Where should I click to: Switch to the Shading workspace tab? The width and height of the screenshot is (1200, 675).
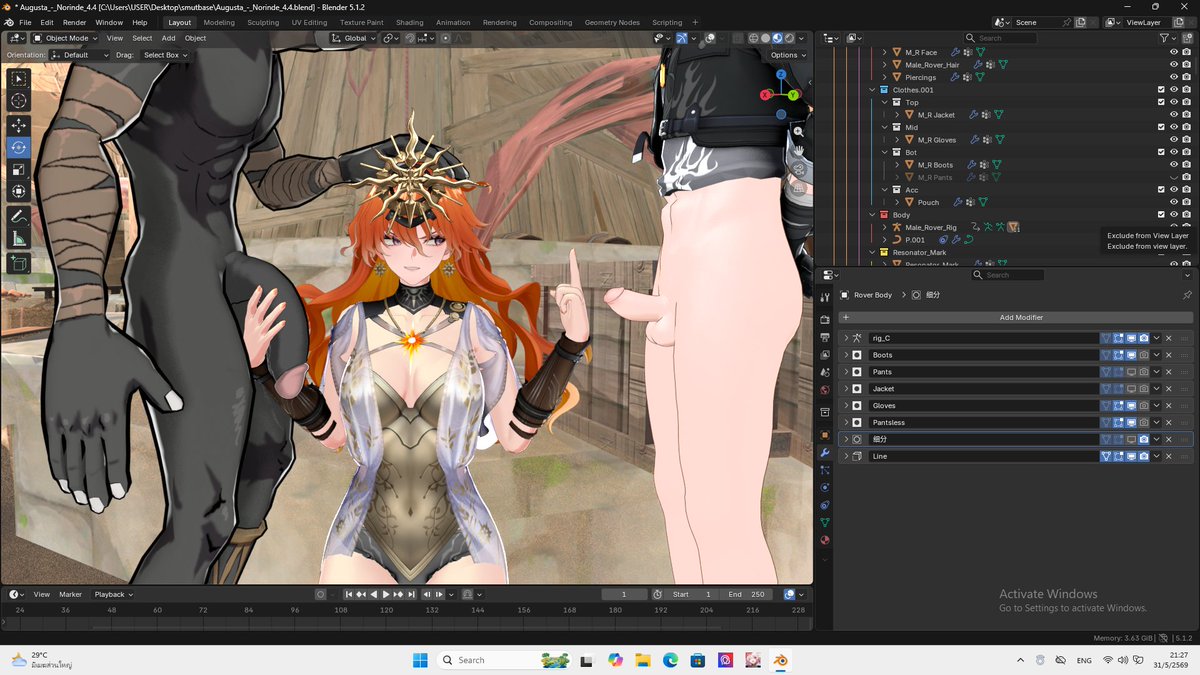pyautogui.click(x=409, y=22)
